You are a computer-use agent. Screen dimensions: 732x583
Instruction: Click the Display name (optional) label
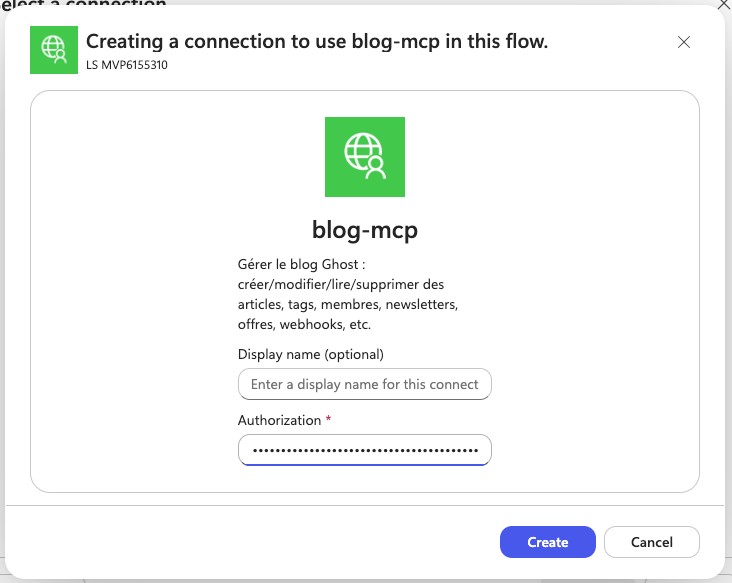click(x=310, y=354)
